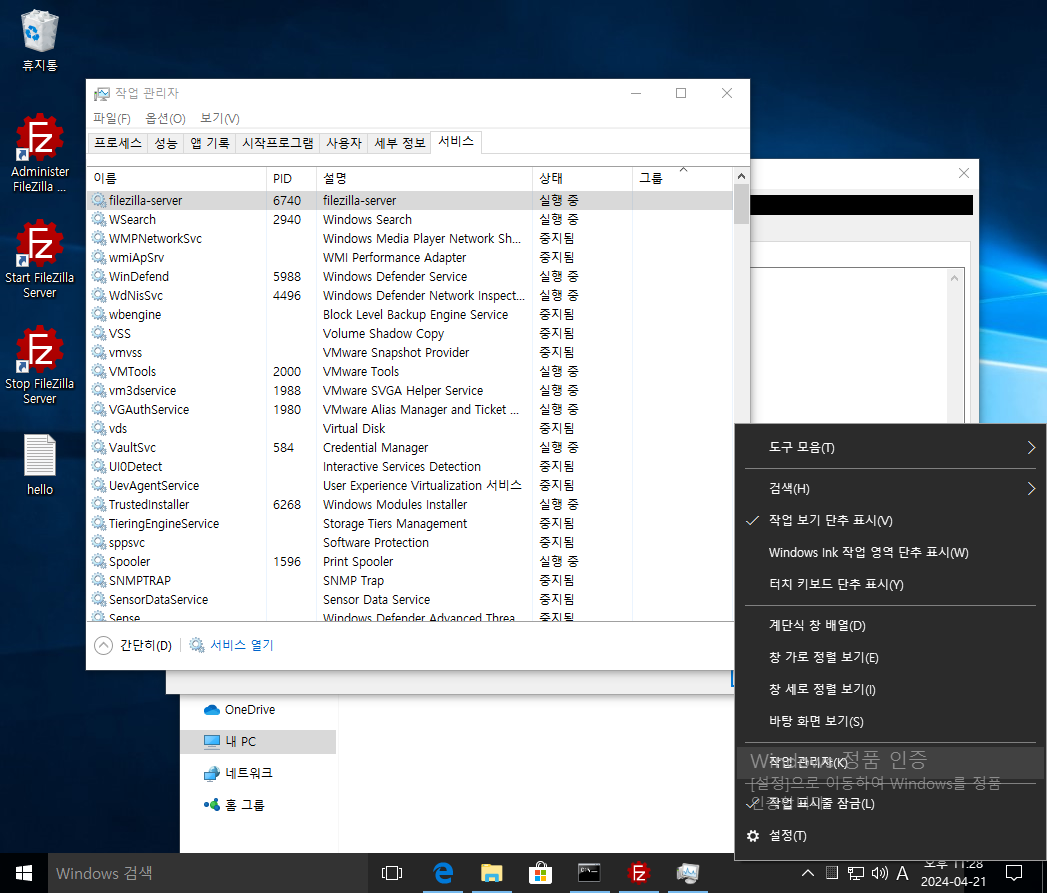
Task: Expand the 도구 모음 submenu
Action: [890, 448]
